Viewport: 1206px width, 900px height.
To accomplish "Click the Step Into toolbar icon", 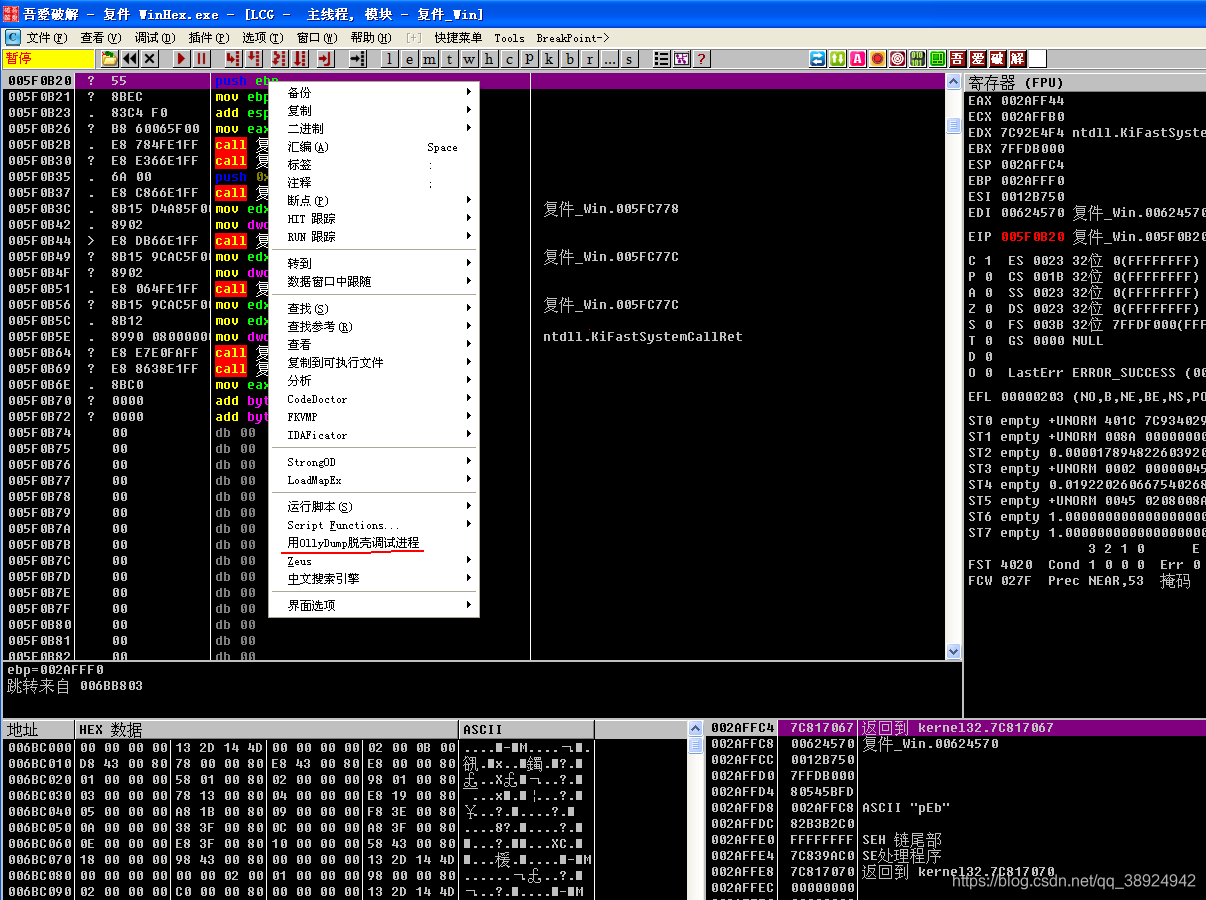I will tap(233, 59).
